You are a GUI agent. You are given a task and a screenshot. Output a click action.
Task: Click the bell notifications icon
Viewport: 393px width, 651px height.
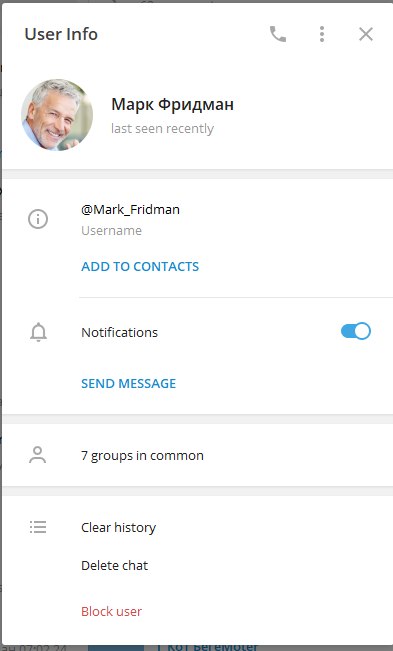(x=38, y=332)
